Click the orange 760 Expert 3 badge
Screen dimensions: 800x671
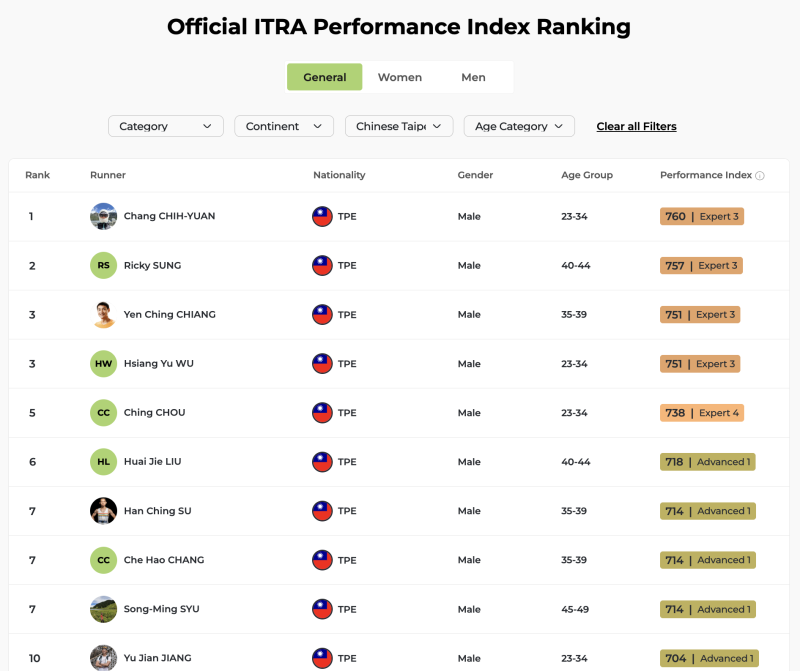coord(702,216)
